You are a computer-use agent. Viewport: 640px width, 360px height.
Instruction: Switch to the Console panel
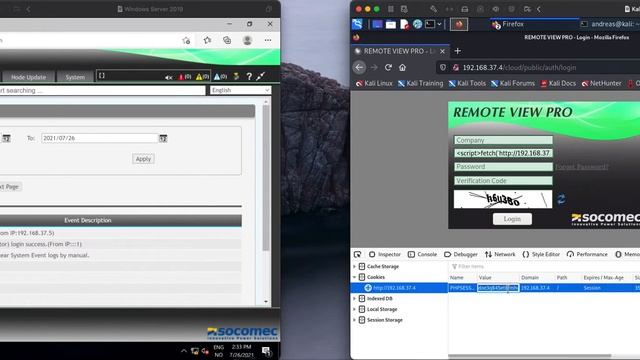422,254
